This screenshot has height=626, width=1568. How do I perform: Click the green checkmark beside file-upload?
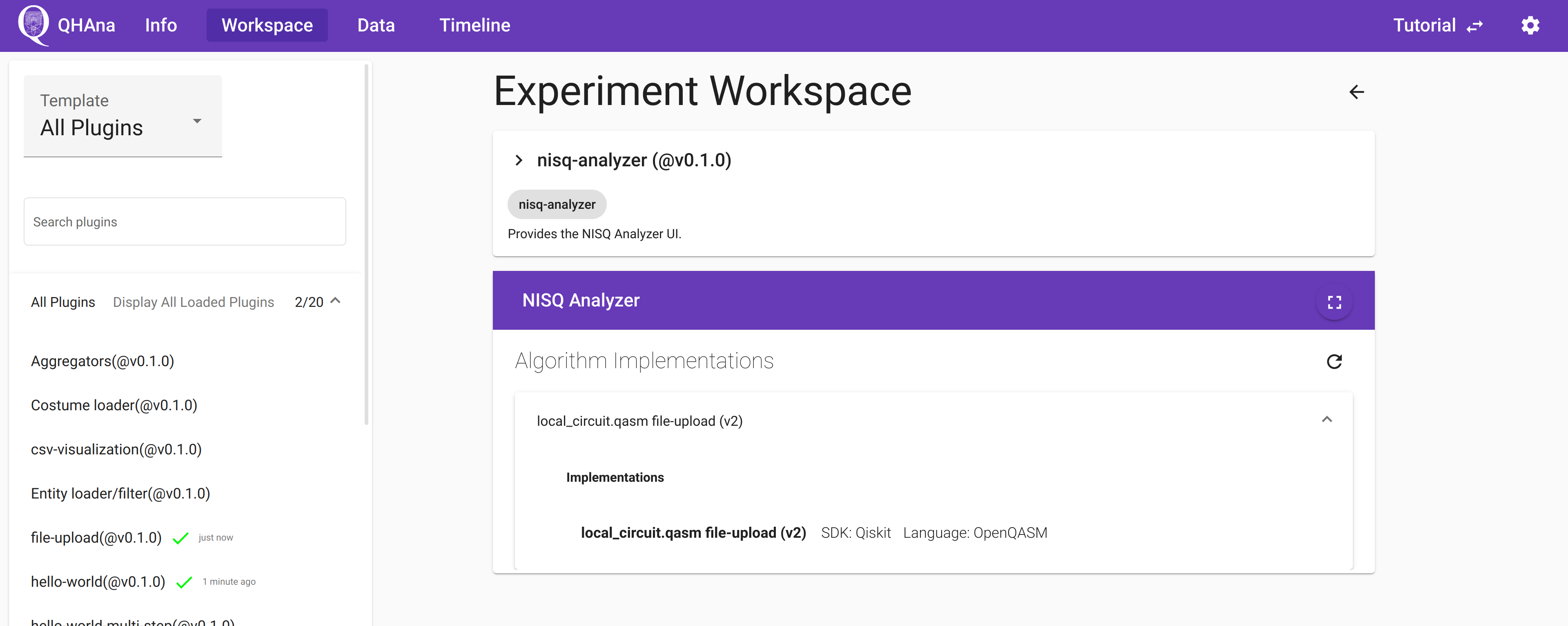(180, 538)
